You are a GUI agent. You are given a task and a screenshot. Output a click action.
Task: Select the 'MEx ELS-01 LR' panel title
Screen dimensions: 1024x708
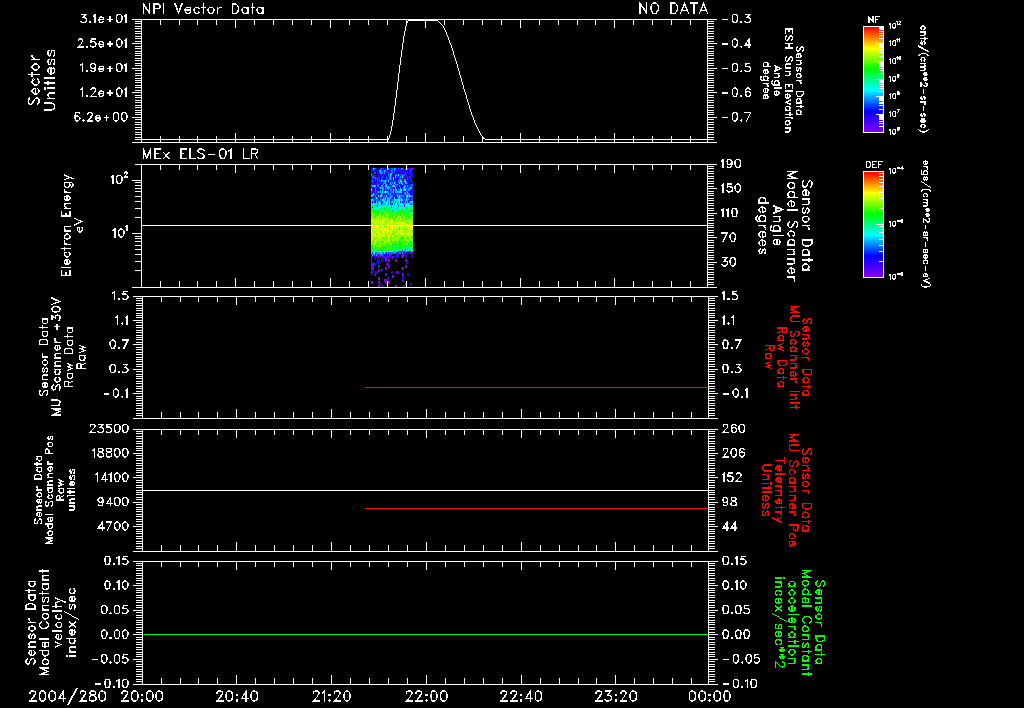pyautogui.click(x=200, y=154)
